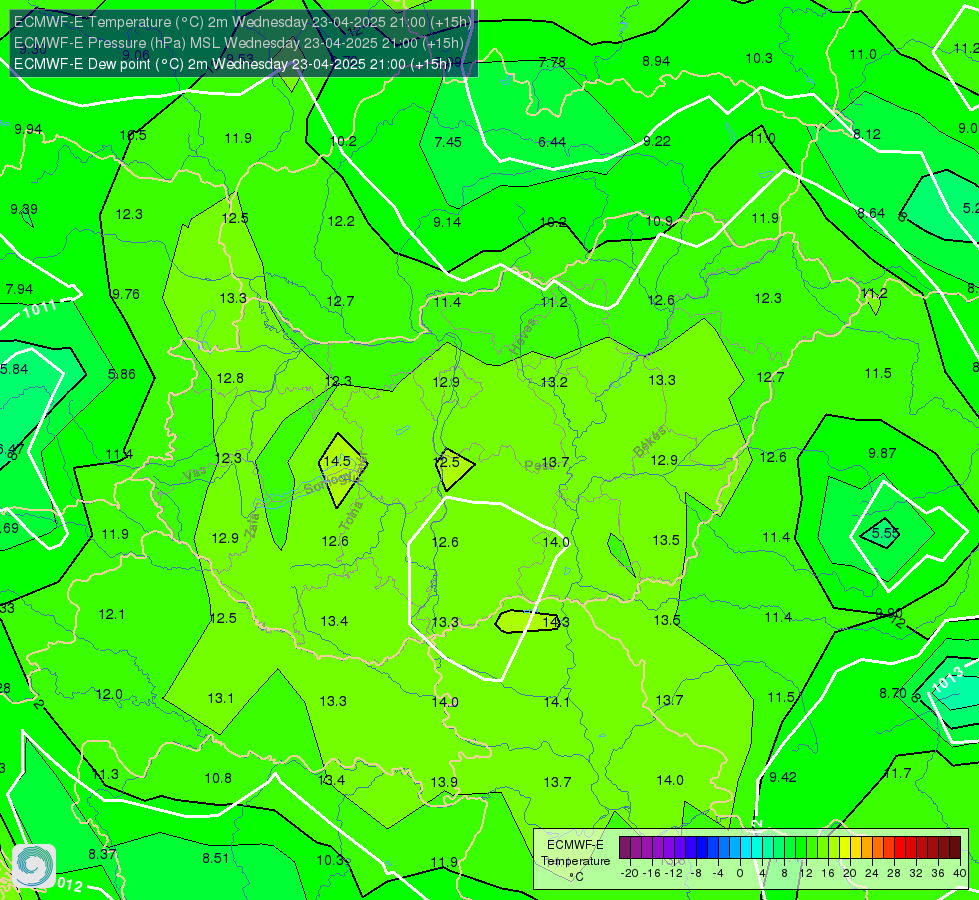
Task: Click the 1013 isobar label
Action: click(947, 680)
